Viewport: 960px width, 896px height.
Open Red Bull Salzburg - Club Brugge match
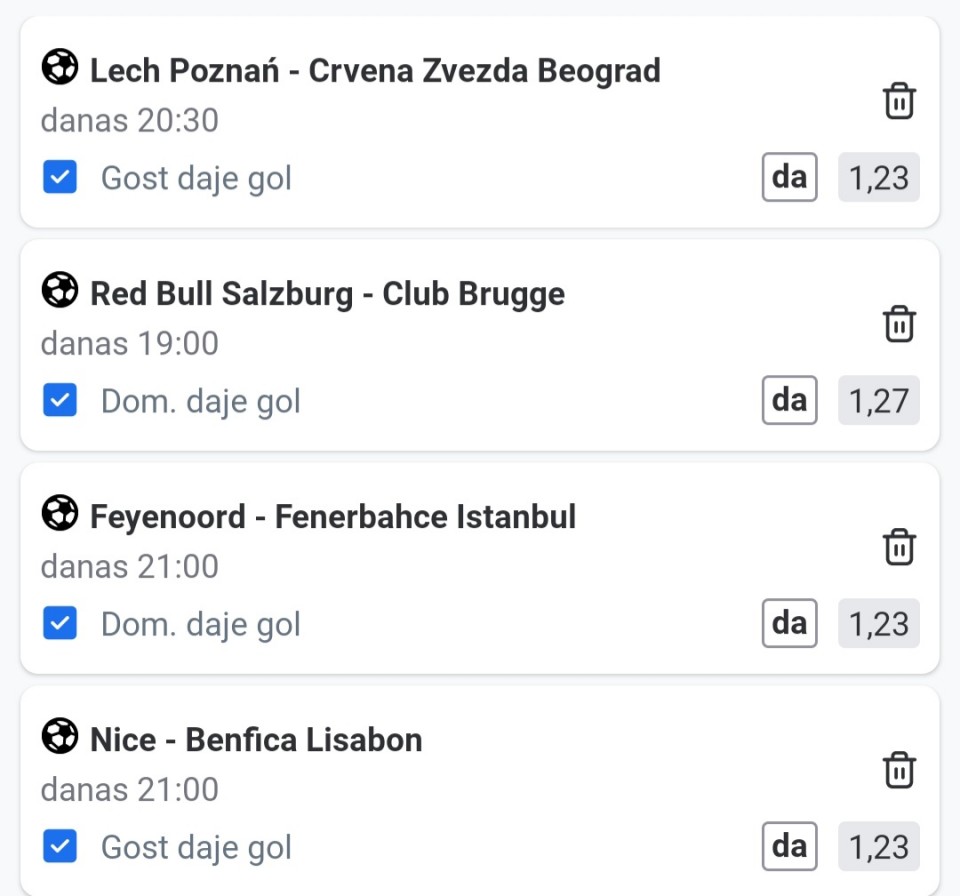click(328, 293)
